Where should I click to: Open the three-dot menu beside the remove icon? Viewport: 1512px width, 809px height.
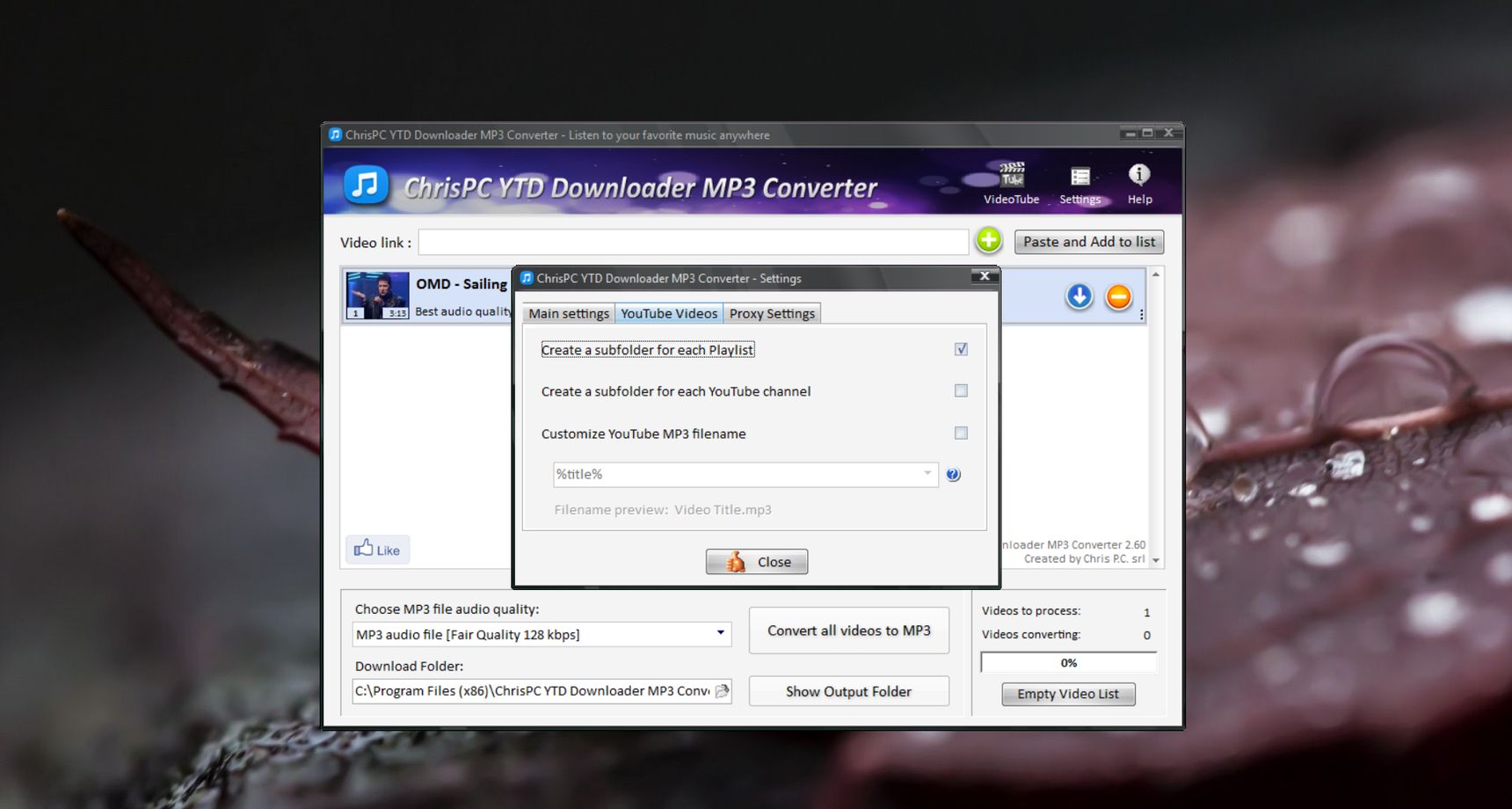coord(1141,315)
